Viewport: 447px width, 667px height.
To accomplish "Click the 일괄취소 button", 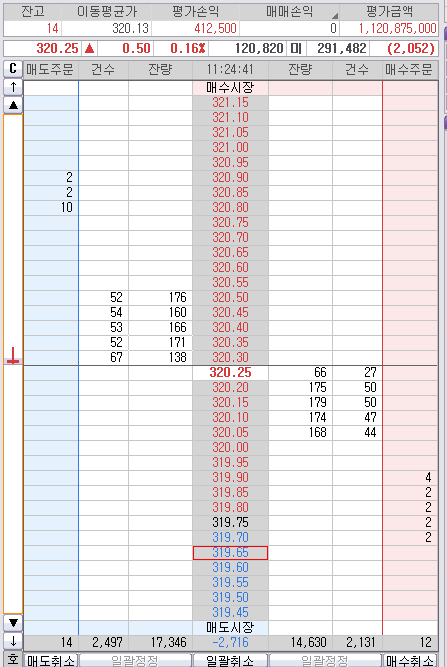I will [x=230, y=660].
